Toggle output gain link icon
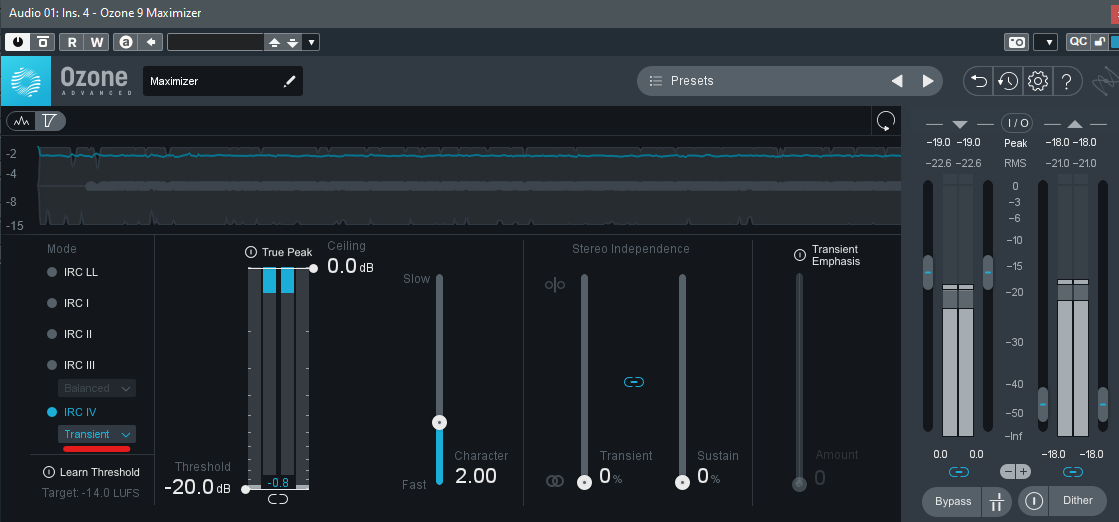Image resolution: width=1119 pixels, height=522 pixels. coord(1073,472)
